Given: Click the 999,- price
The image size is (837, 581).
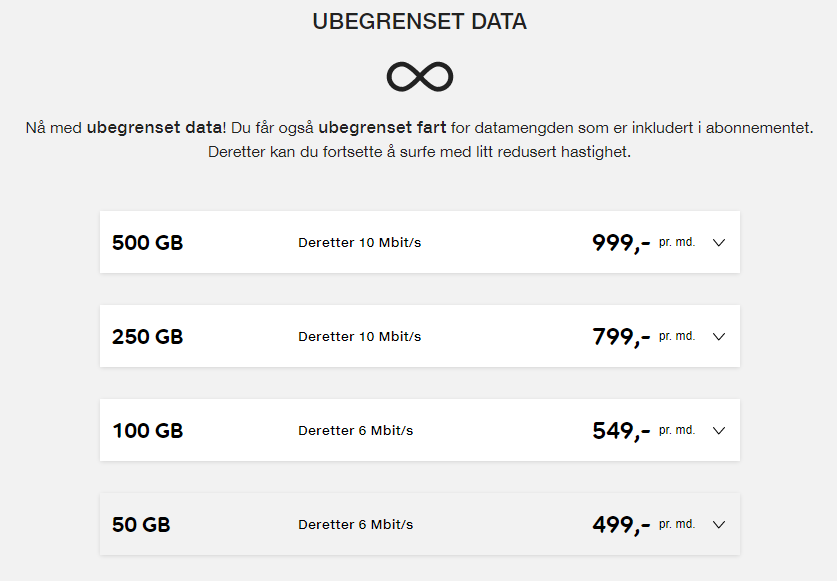Looking at the screenshot, I should click(621, 244).
